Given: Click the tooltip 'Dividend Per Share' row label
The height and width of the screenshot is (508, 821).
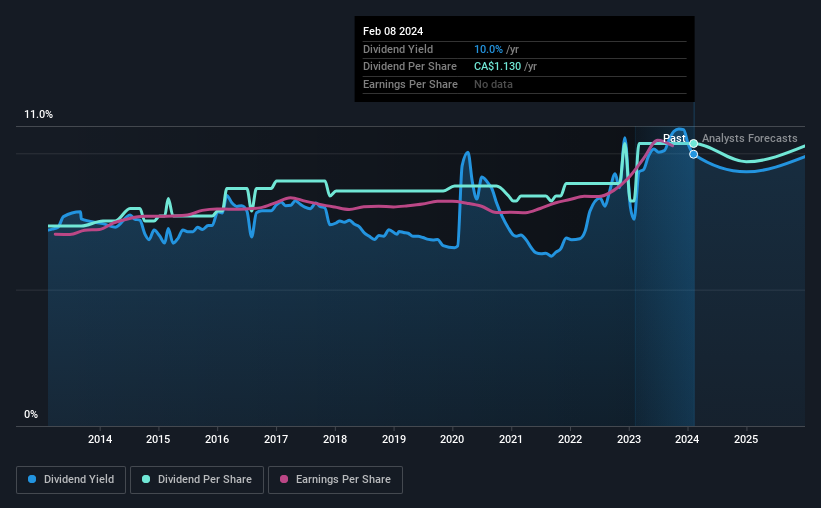Looking at the screenshot, I should click(x=409, y=67).
